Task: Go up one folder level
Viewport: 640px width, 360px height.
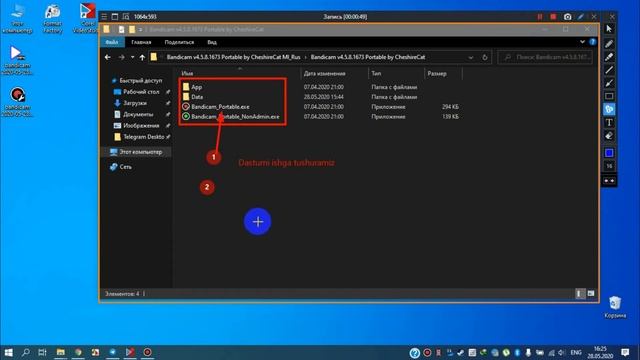Action: pyautogui.click(x=142, y=57)
